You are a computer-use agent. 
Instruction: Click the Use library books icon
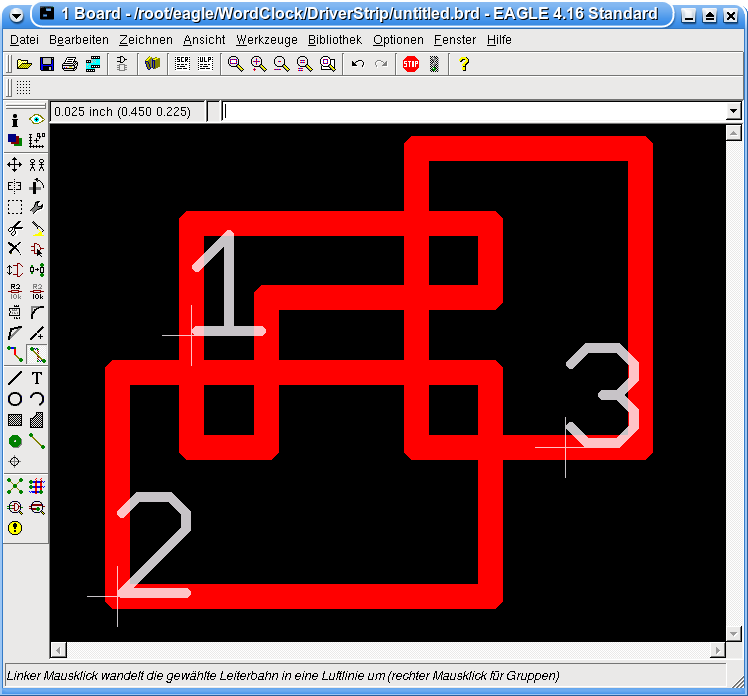[x=152, y=63]
